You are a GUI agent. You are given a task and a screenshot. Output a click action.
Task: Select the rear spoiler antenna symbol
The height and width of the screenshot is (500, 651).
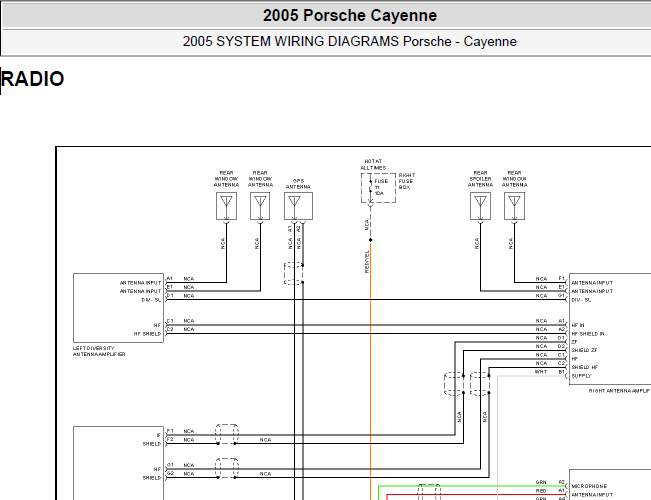[480, 206]
